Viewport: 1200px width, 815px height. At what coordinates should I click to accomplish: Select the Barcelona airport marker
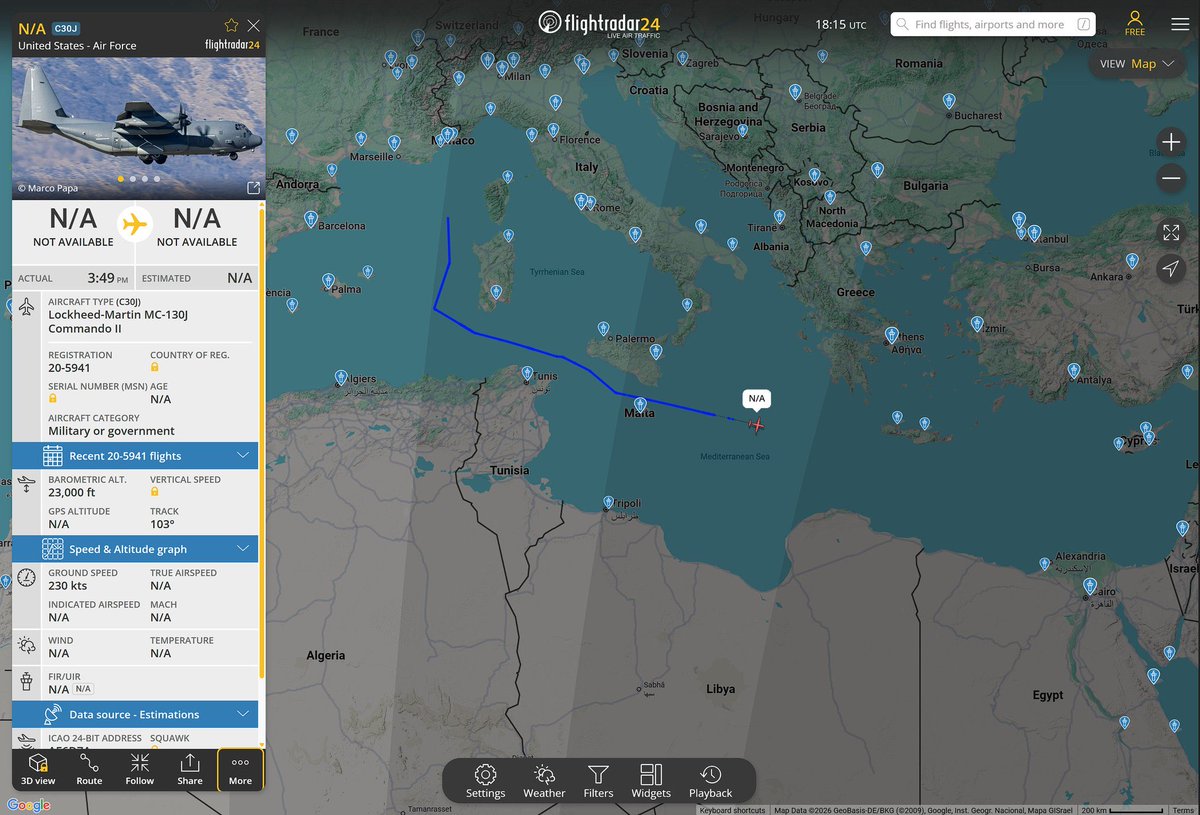pos(311,217)
